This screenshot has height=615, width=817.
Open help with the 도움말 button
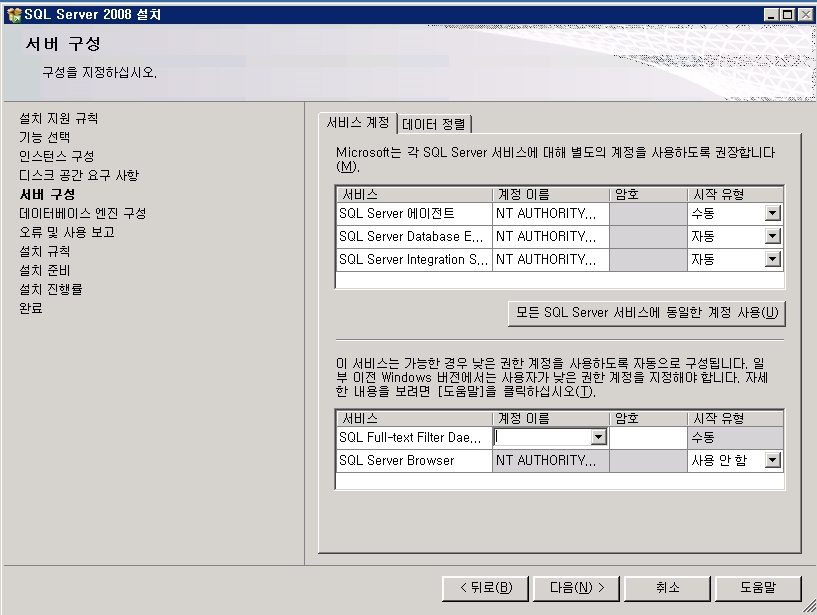[x=758, y=588]
